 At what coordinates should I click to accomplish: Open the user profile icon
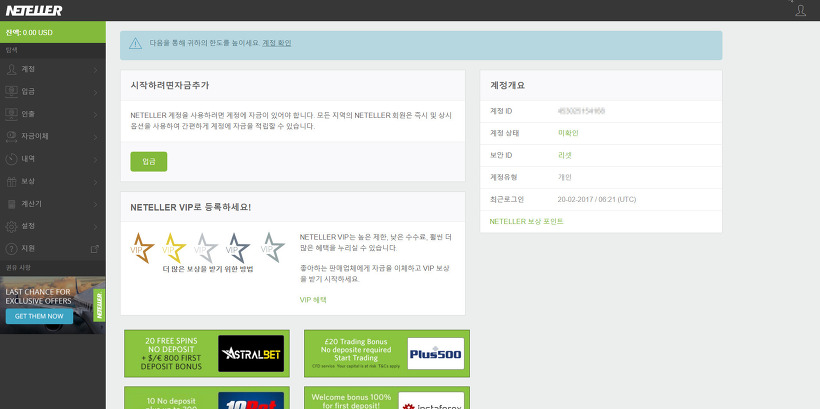click(800, 10)
